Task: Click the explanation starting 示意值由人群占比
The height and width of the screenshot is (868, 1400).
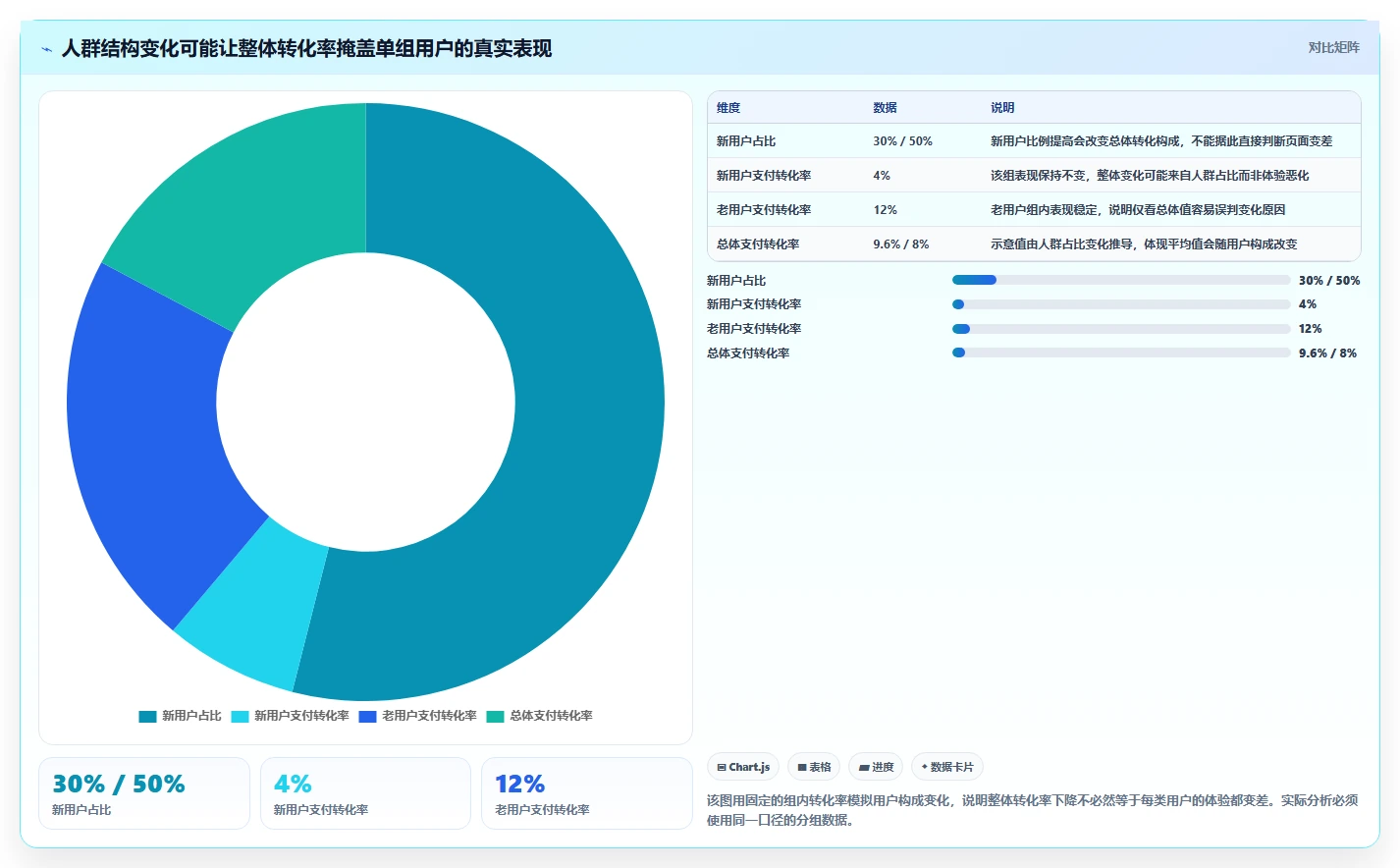Action: (x=1144, y=244)
